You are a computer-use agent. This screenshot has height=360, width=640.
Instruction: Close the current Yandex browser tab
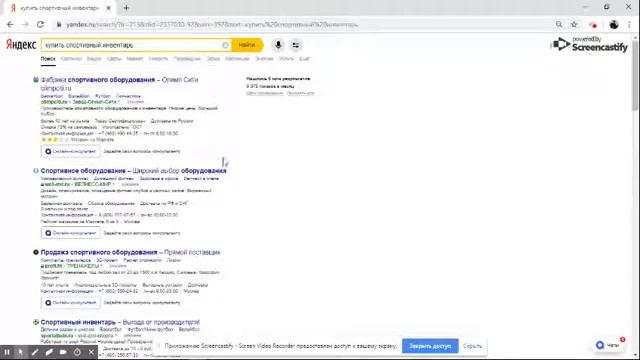[x=109, y=8]
